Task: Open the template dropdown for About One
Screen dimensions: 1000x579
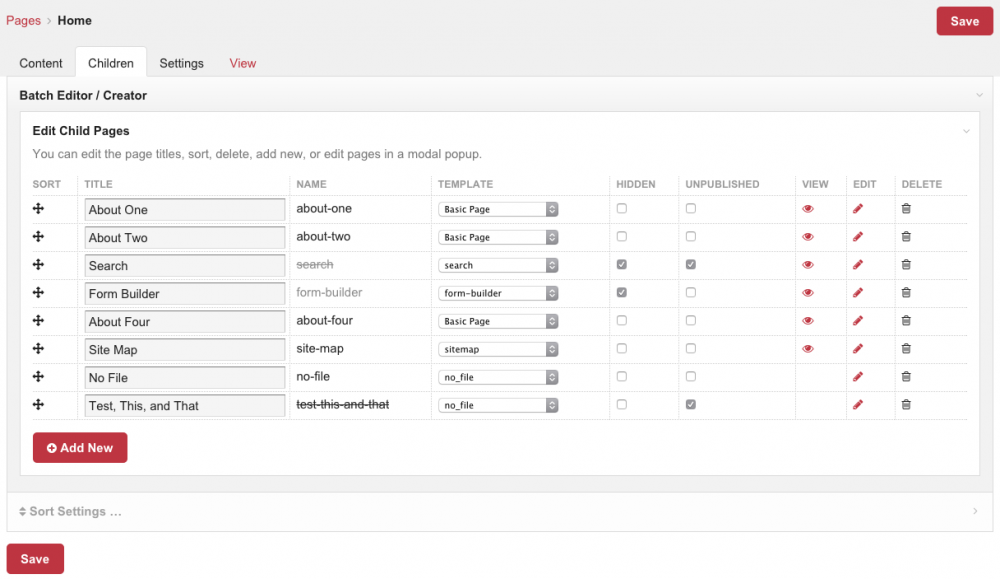Action: pyautogui.click(x=498, y=210)
